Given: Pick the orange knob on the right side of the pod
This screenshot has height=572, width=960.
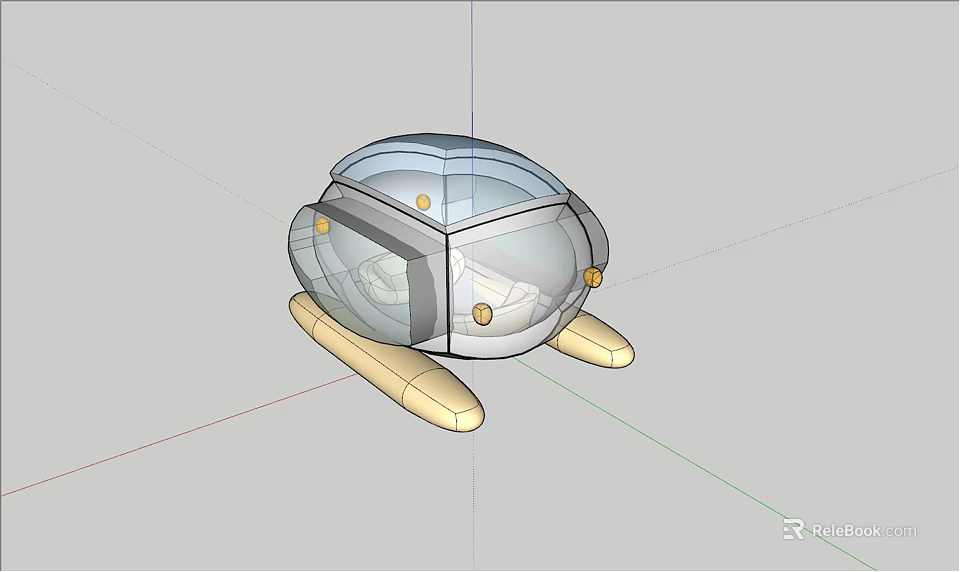Looking at the screenshot, I should tap(593, 277).
